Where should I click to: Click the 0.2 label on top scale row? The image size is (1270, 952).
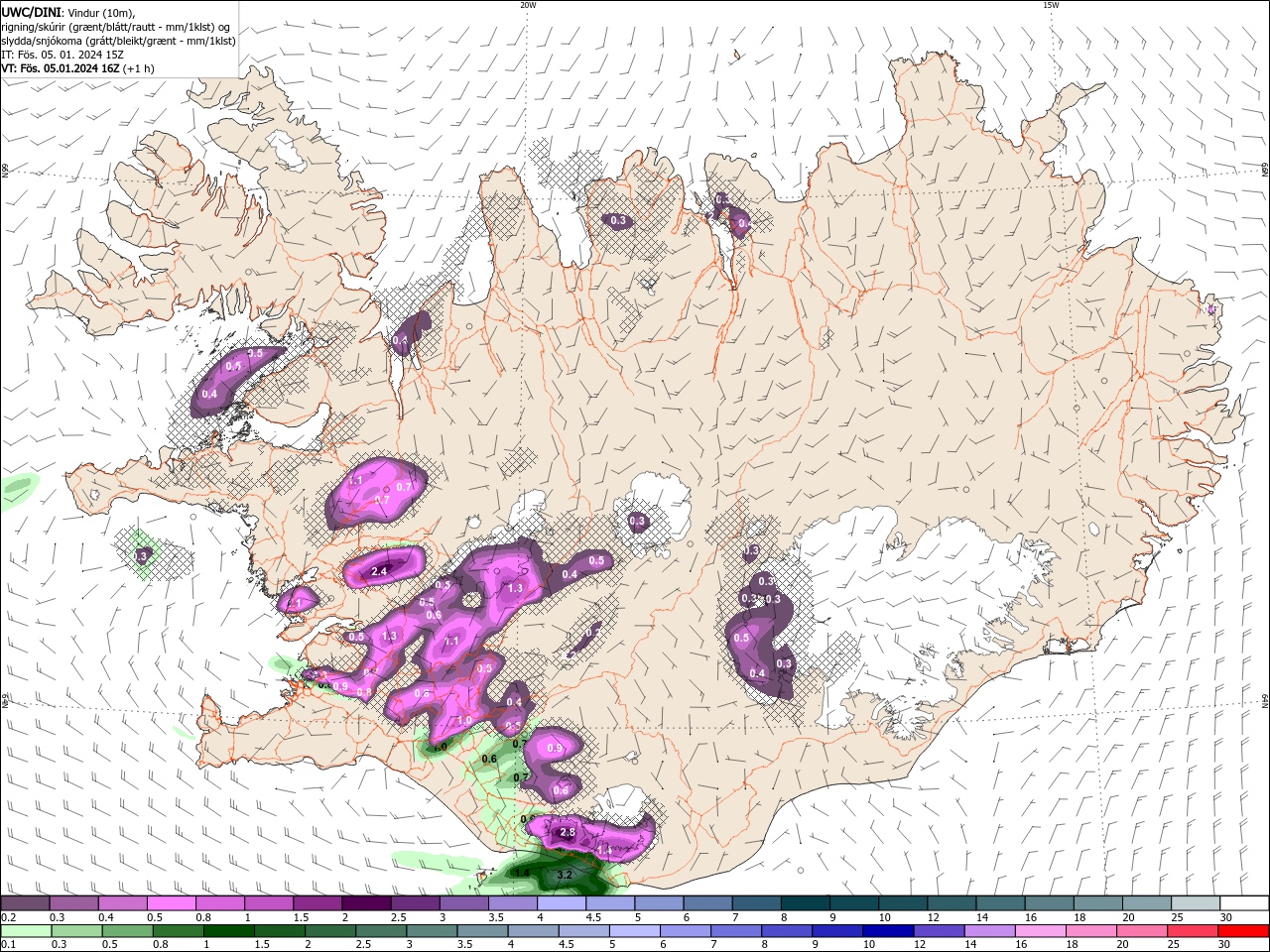(x=8, y=917)
